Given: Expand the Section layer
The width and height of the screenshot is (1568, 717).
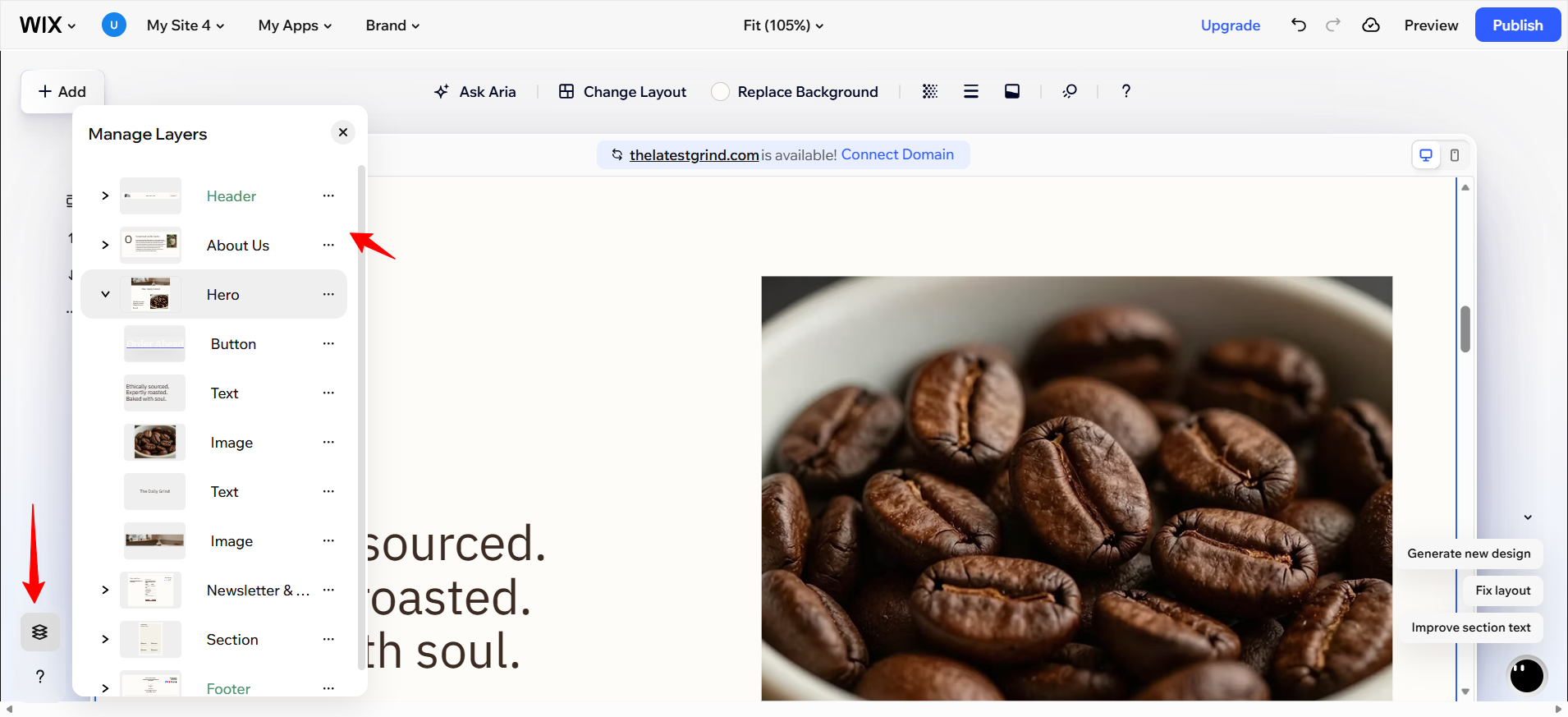Looking at the screenshot, I should click(x=105, y=639).
